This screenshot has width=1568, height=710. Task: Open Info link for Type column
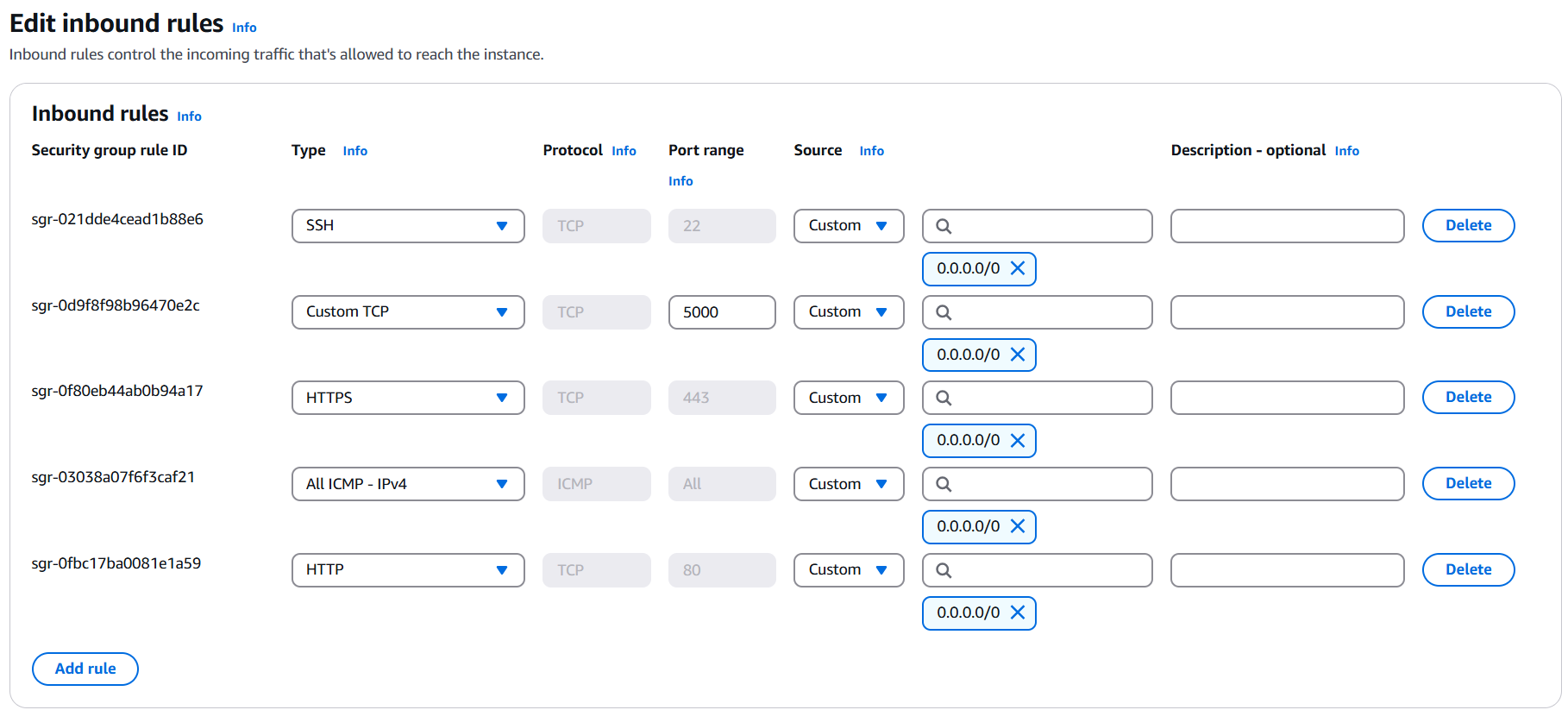coord(354,151)
